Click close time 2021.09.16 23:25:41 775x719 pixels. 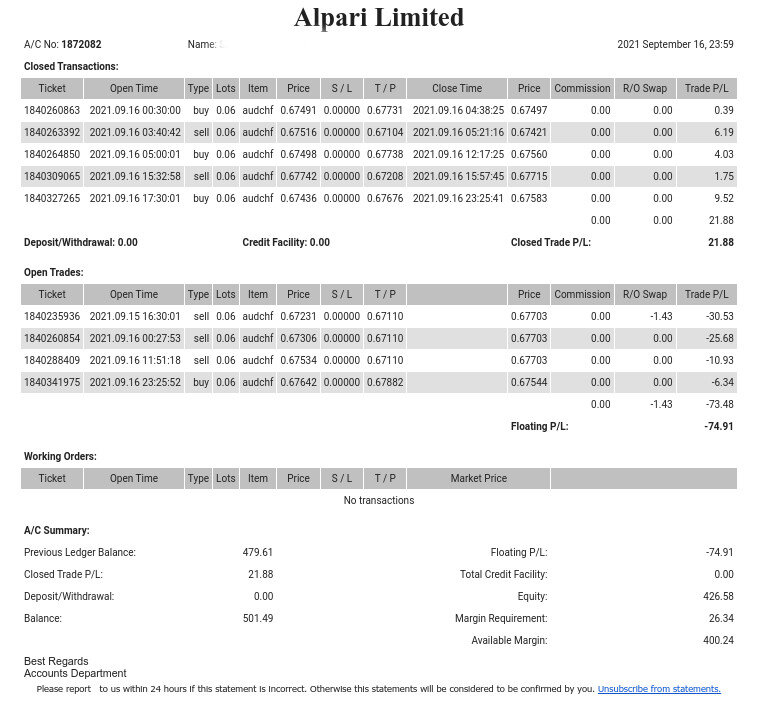(x=458, y=198)
